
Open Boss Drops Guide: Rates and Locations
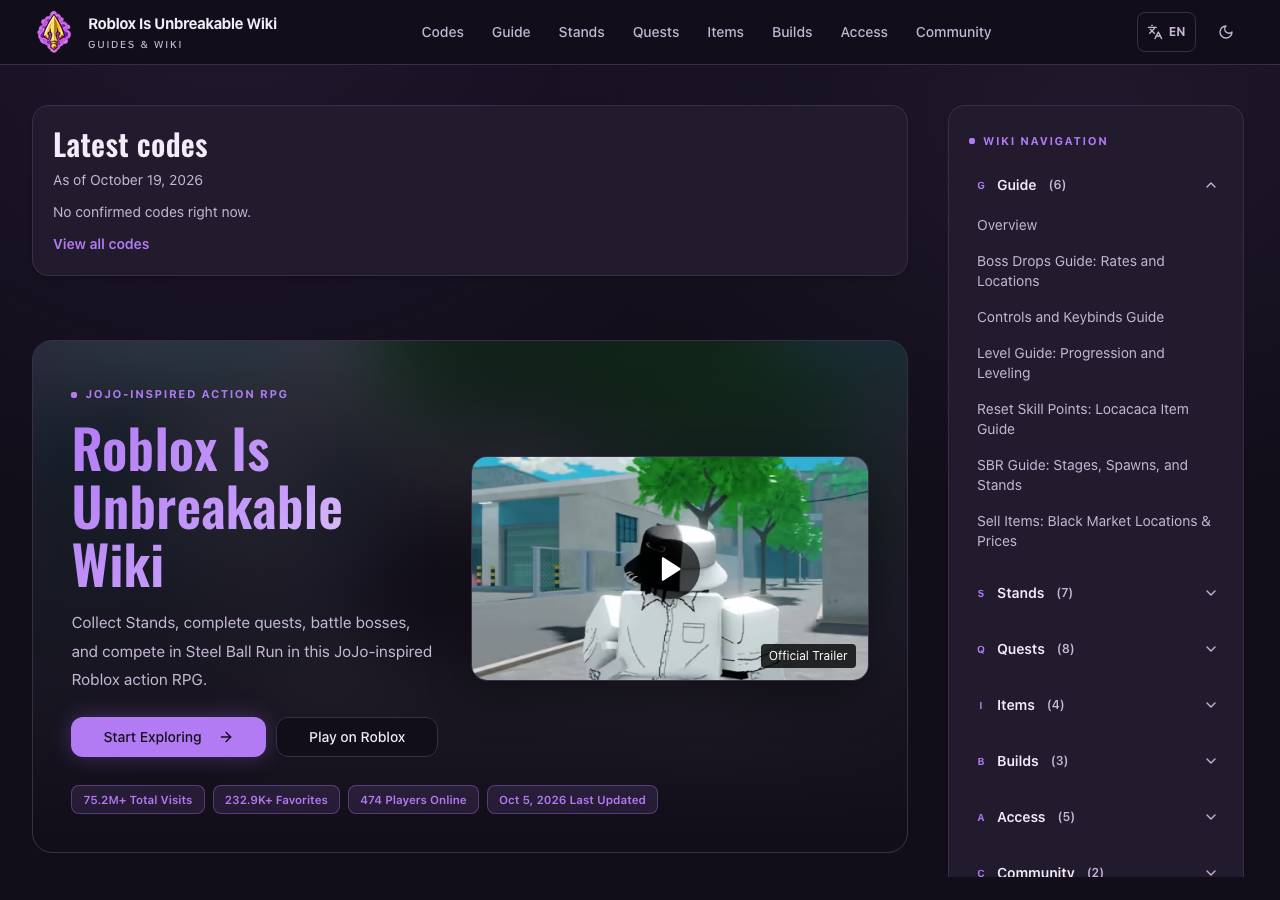click(x=1071, y=271)
